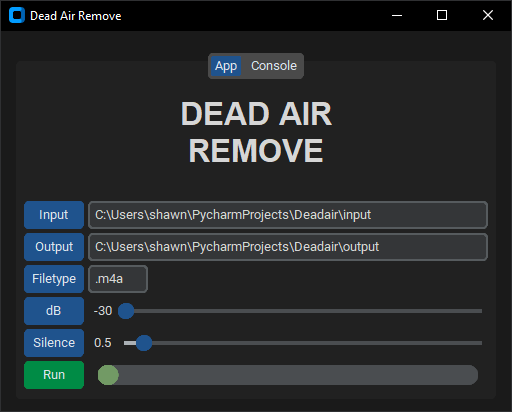Click the Output button
Screen dimensions: 512x412
54,247
